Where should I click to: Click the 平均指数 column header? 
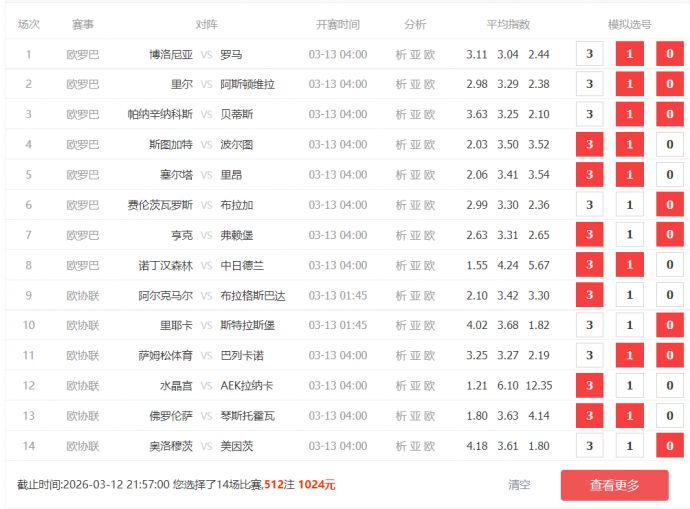click(508, 24)
